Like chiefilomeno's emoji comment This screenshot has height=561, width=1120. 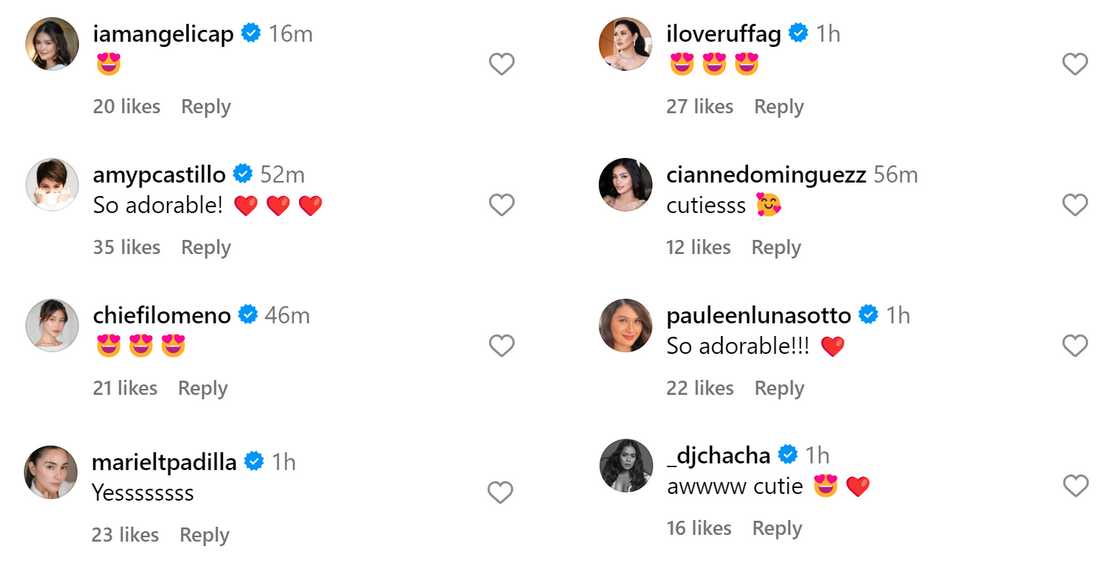(x=501, y=346)
